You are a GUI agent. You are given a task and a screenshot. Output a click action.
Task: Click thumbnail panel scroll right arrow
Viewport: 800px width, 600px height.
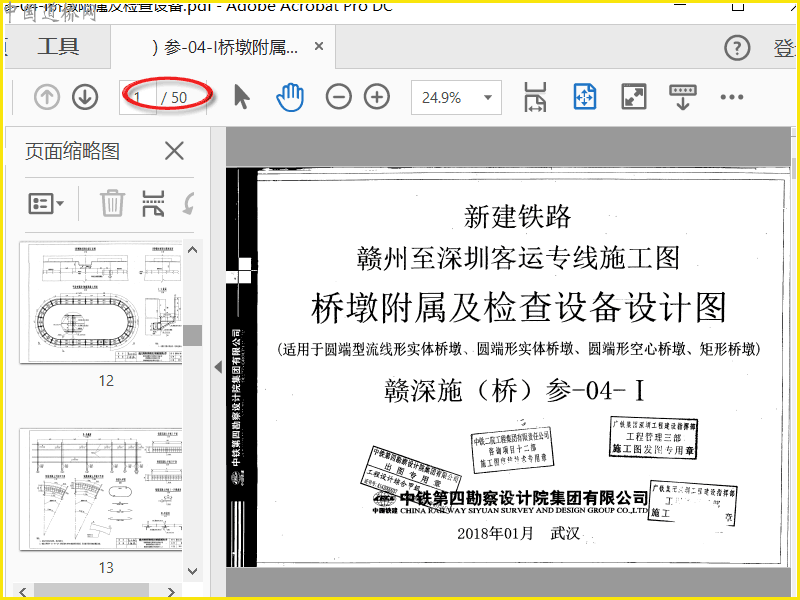[171, 592]
